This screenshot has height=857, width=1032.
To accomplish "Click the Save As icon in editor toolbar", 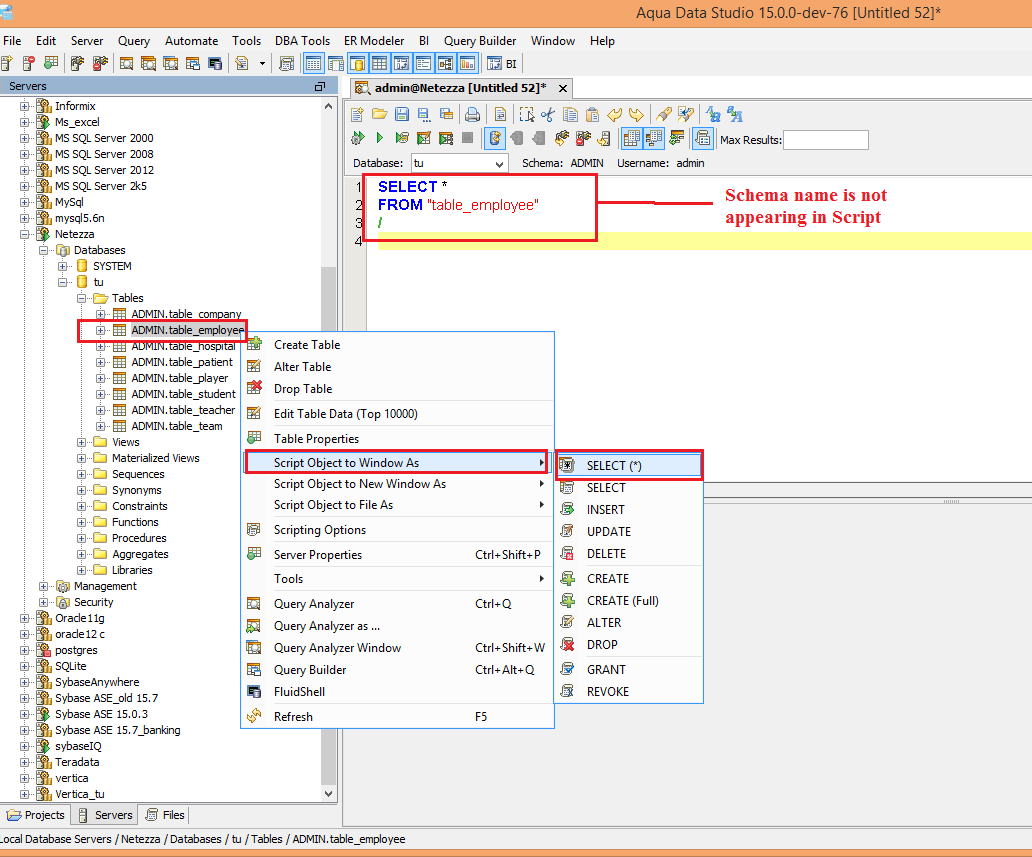I will [425, 115].
